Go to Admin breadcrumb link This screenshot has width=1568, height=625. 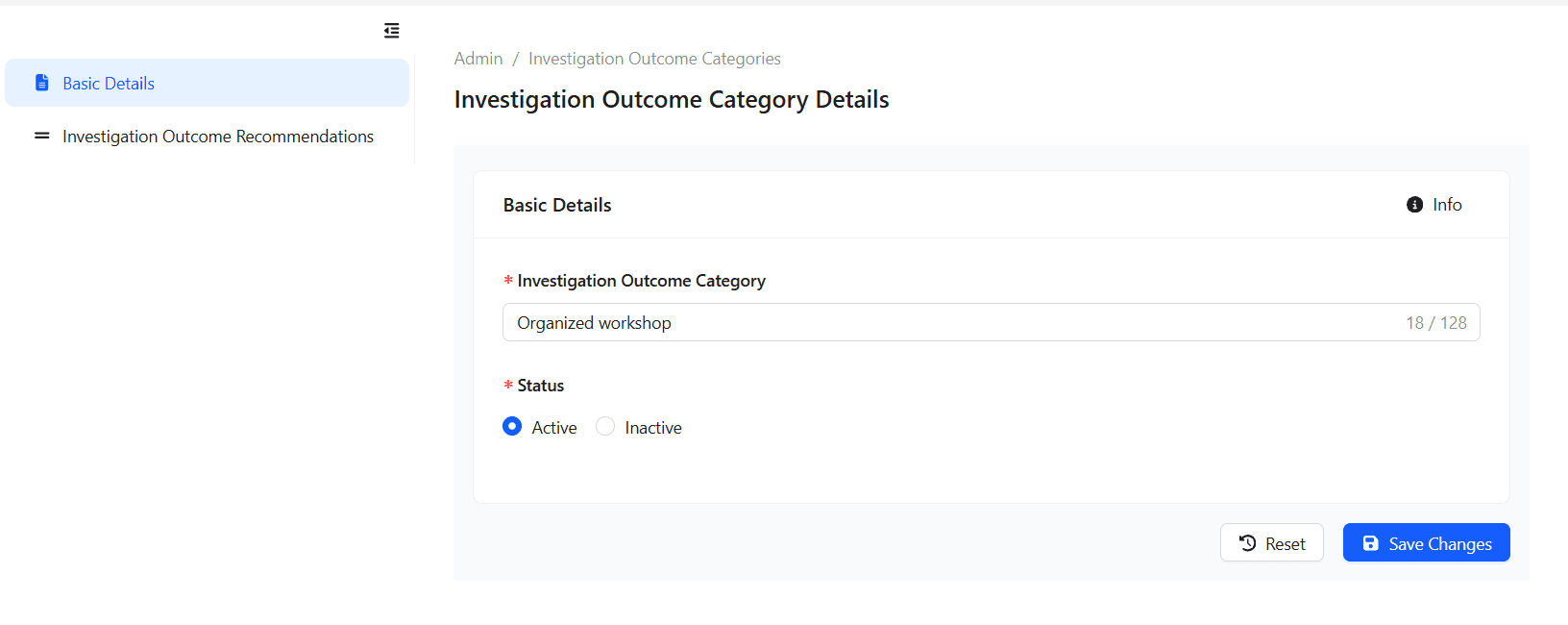(478, 59)
